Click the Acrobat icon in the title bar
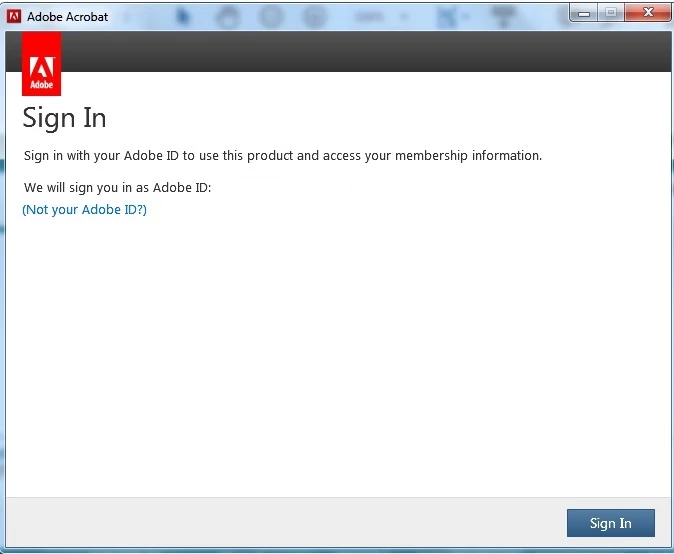 14,16
